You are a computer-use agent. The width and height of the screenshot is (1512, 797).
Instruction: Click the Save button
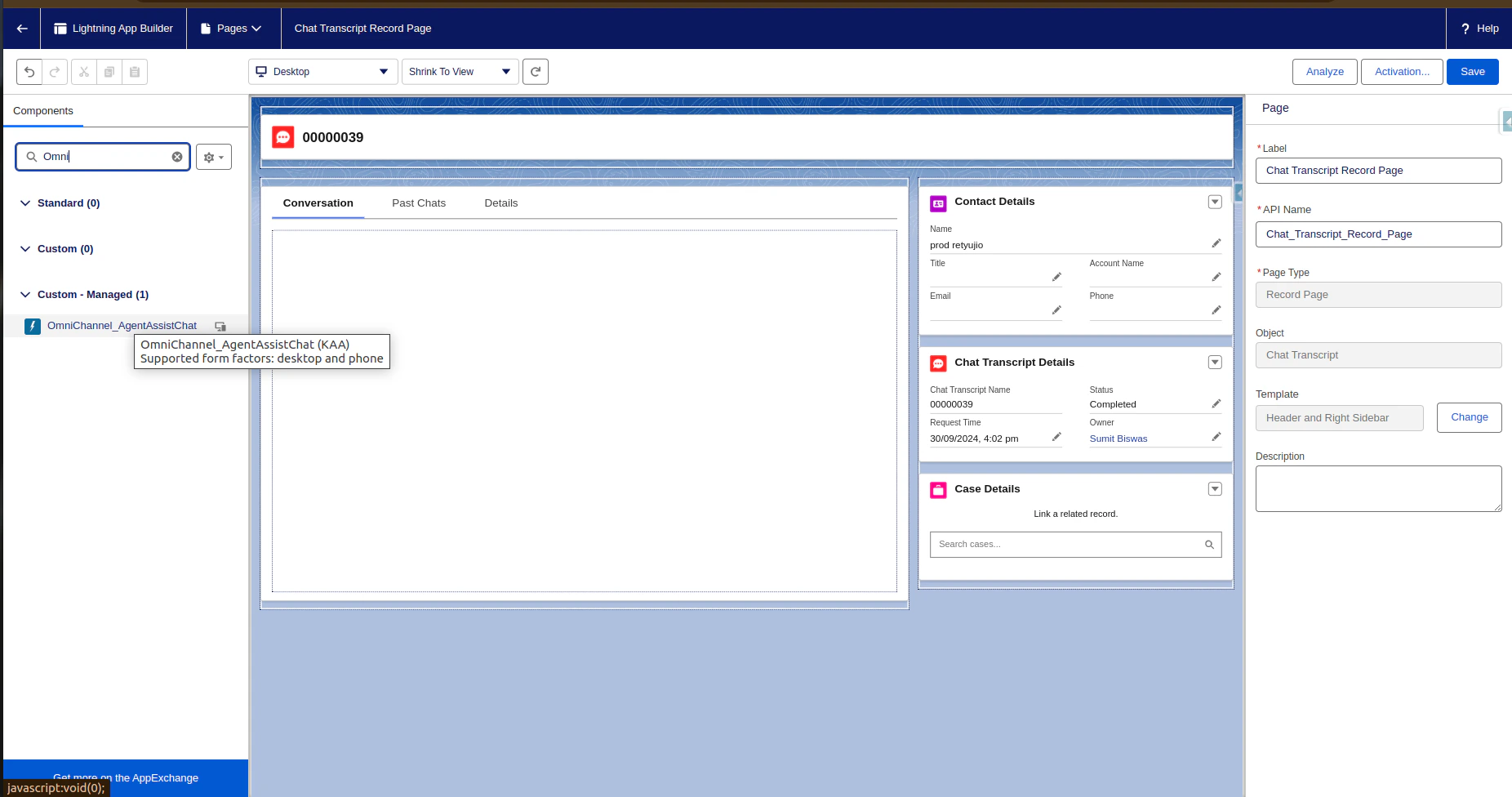(1471, 72)
